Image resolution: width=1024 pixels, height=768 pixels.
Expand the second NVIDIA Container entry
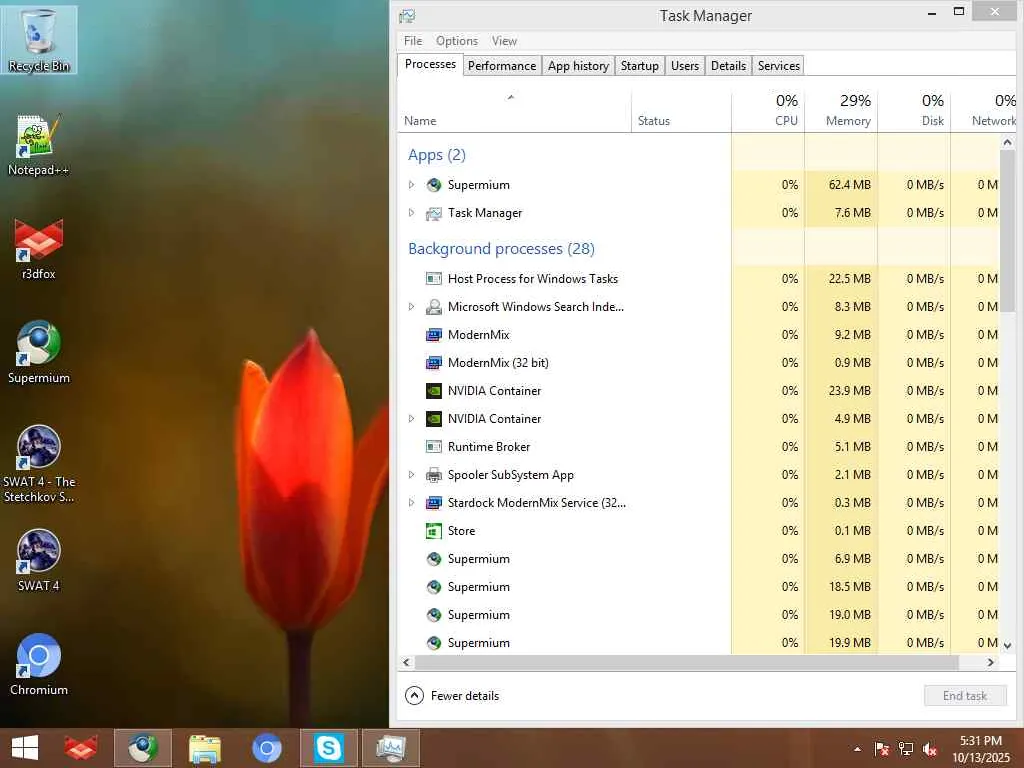[411, 419]
